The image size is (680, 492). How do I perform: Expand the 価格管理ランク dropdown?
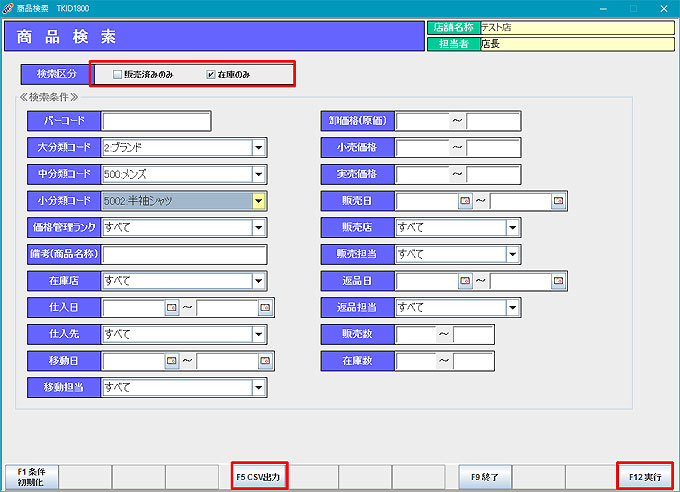coord(258,227)
